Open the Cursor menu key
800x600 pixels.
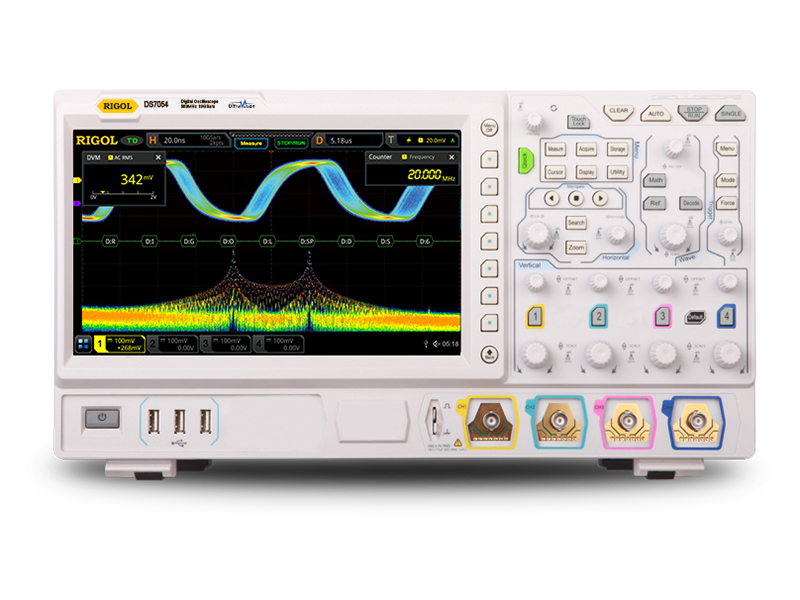[555, 172]
